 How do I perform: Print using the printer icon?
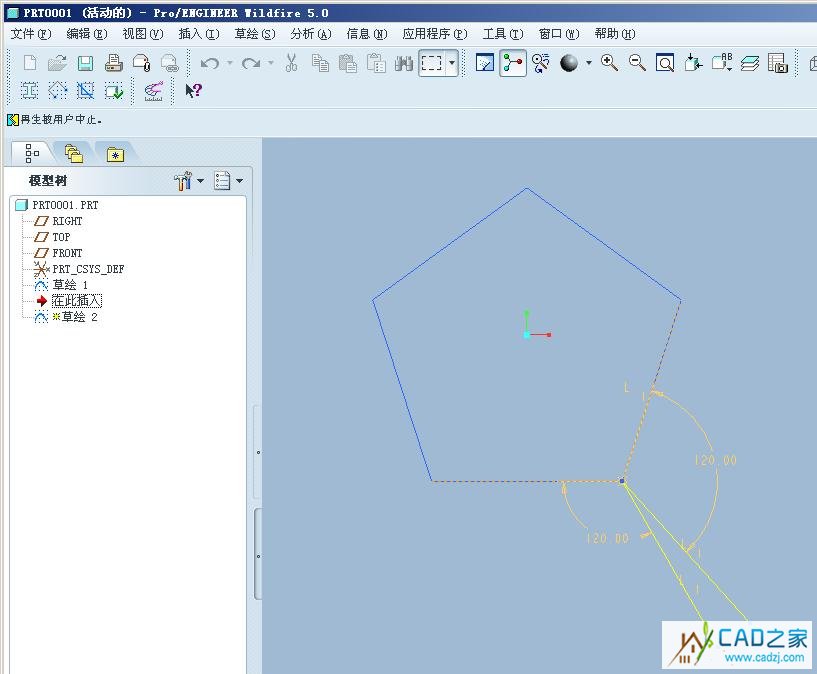[x=114, y=63]
